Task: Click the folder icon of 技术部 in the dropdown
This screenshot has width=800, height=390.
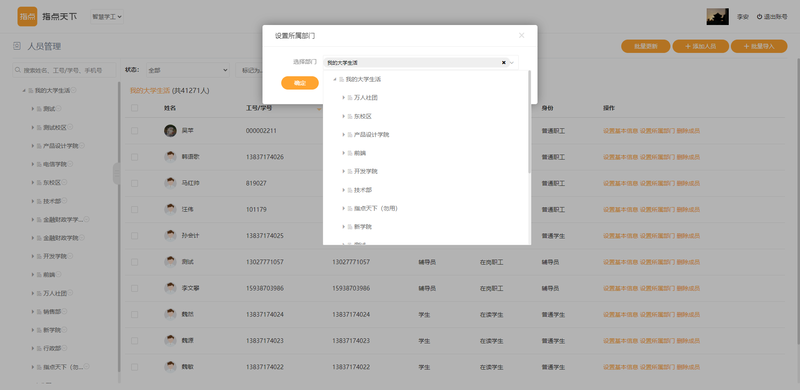Action: pyautogui.click(x=350, y=189)
